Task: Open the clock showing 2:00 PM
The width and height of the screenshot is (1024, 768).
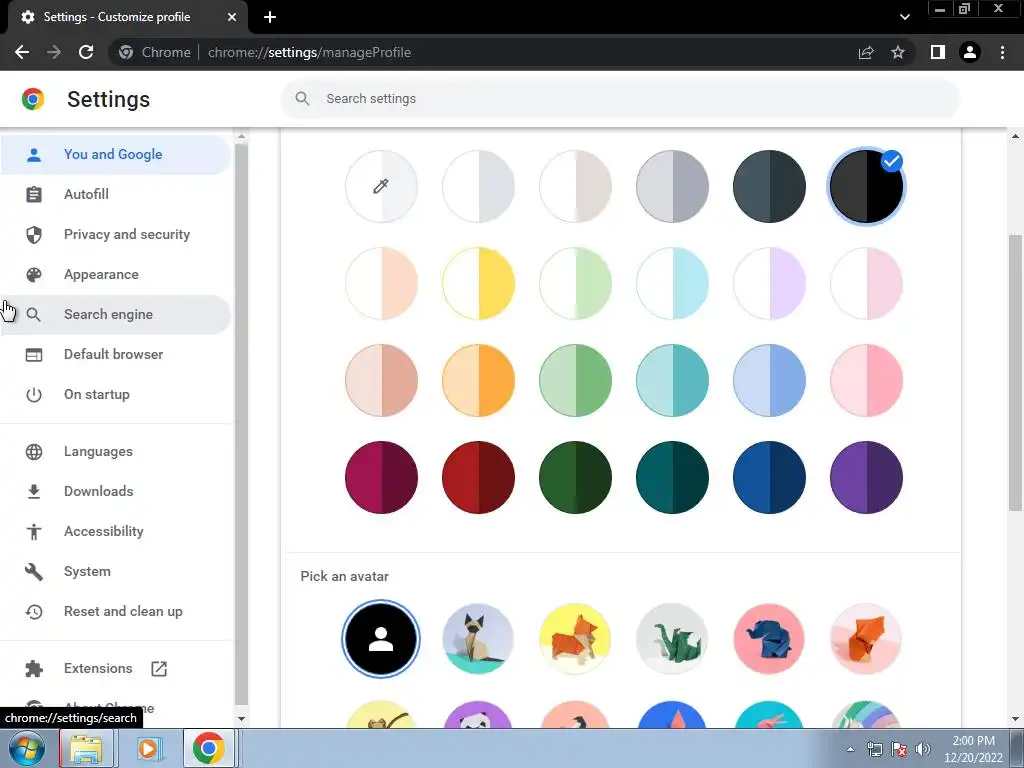Action: click(x=973, y=749)
